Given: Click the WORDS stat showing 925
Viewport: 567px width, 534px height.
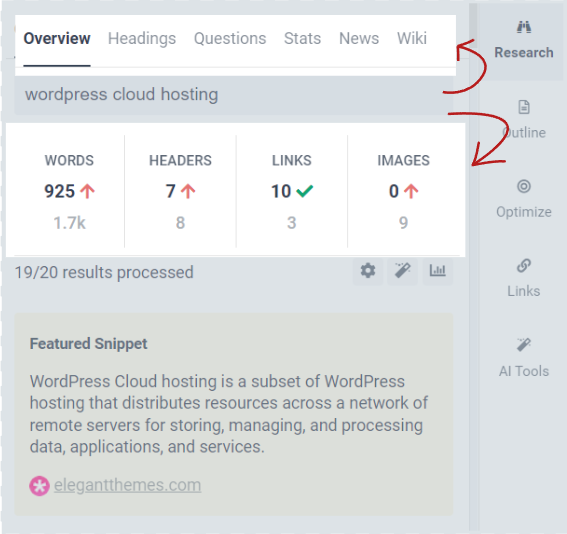Looking at the screenshot, I should tap(69, 191).
